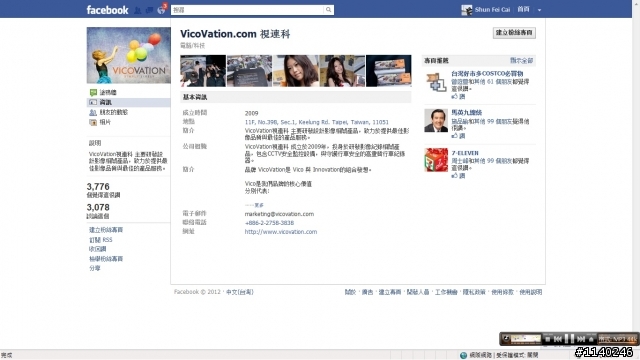Open the friends' activity sidebar item
Image resolution: width=640 pixels, height=360 pixels.
pyautogui.click(x=109, y=112)
